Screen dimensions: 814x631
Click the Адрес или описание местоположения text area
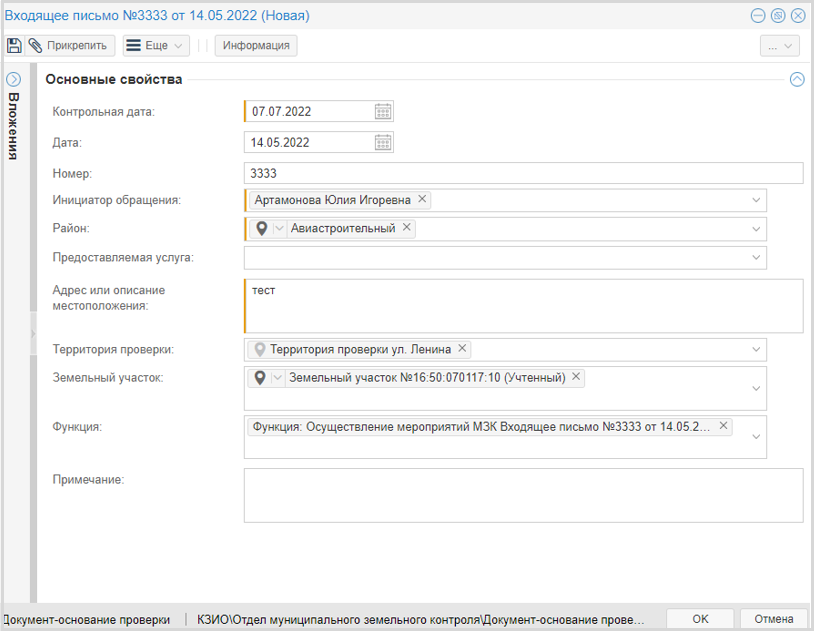(x=523, y=306)
